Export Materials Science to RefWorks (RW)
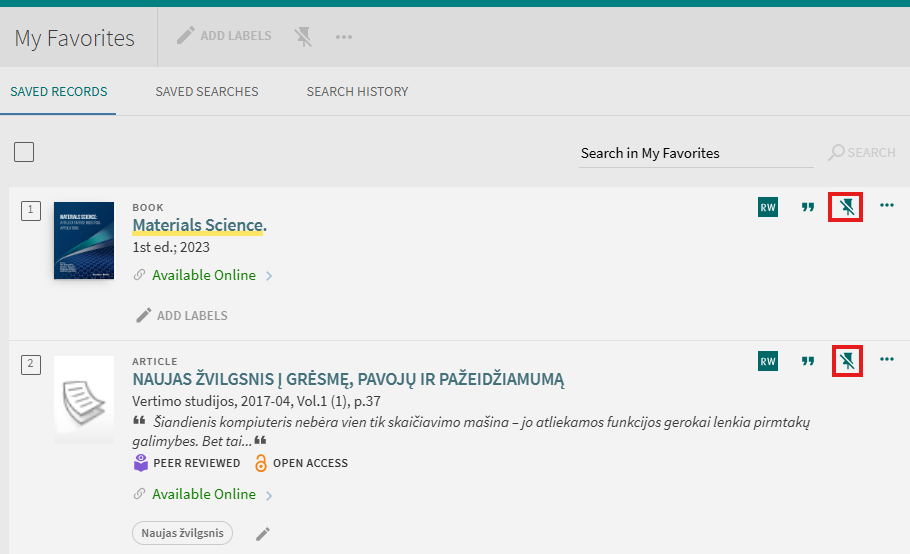Image resolution: width=910 pixels, height=554 pixels. coord(767,207)
